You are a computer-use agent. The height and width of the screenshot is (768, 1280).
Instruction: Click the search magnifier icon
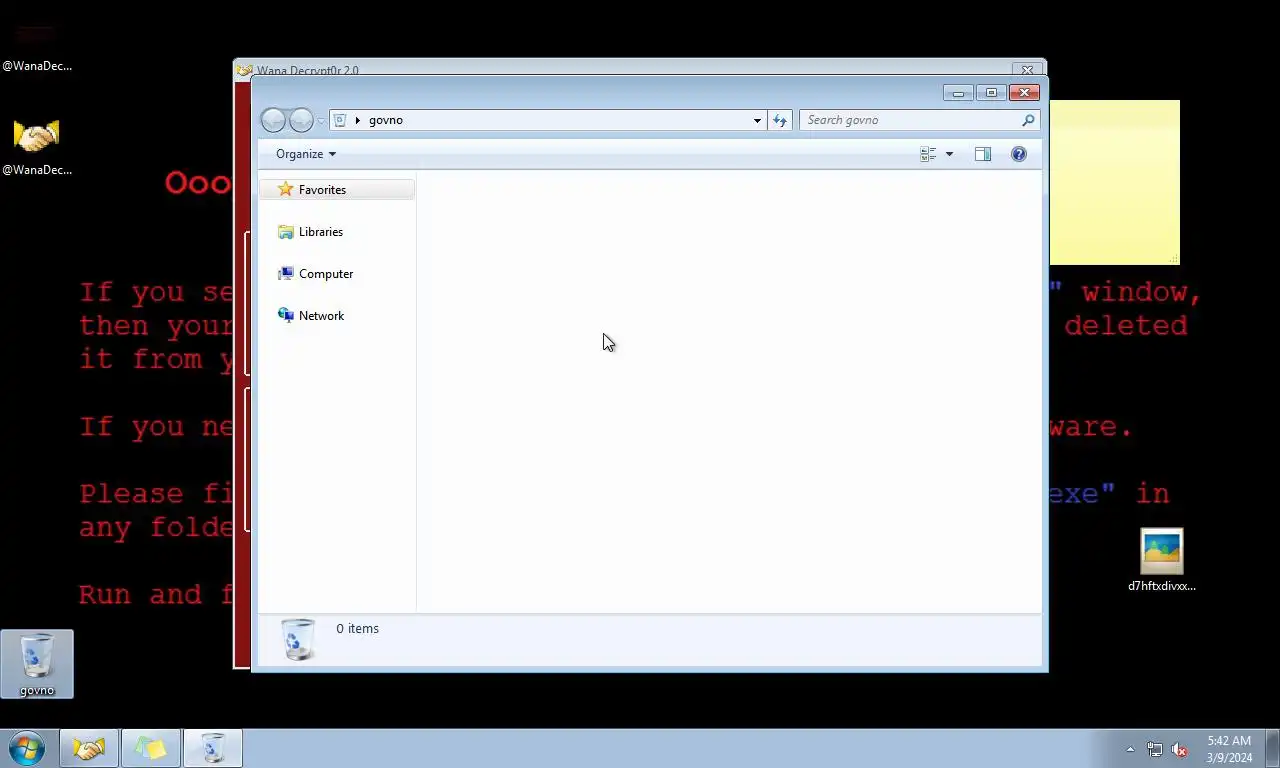tap(1028, 120)
